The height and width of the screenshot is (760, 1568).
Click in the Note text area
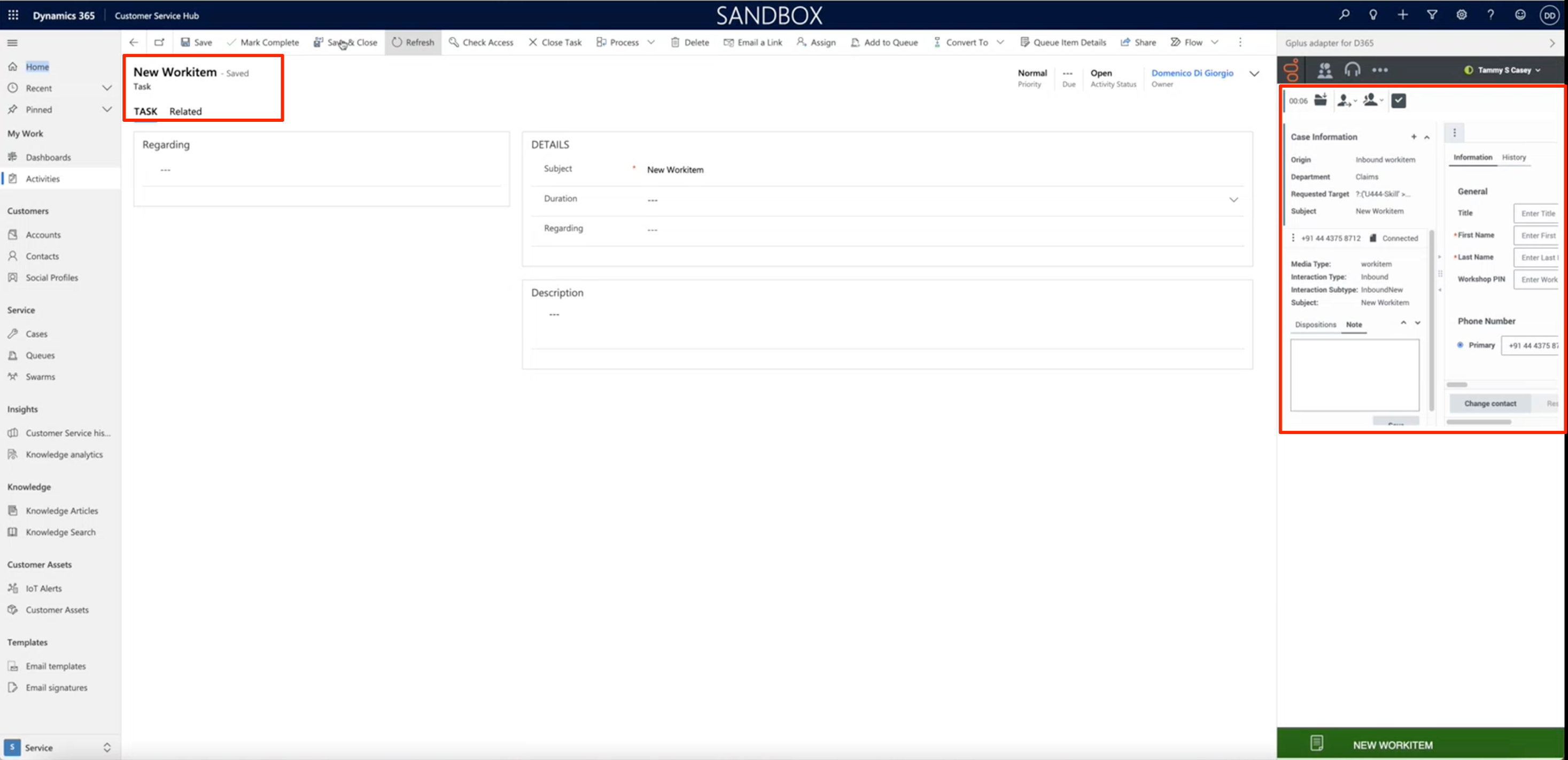1354,375
